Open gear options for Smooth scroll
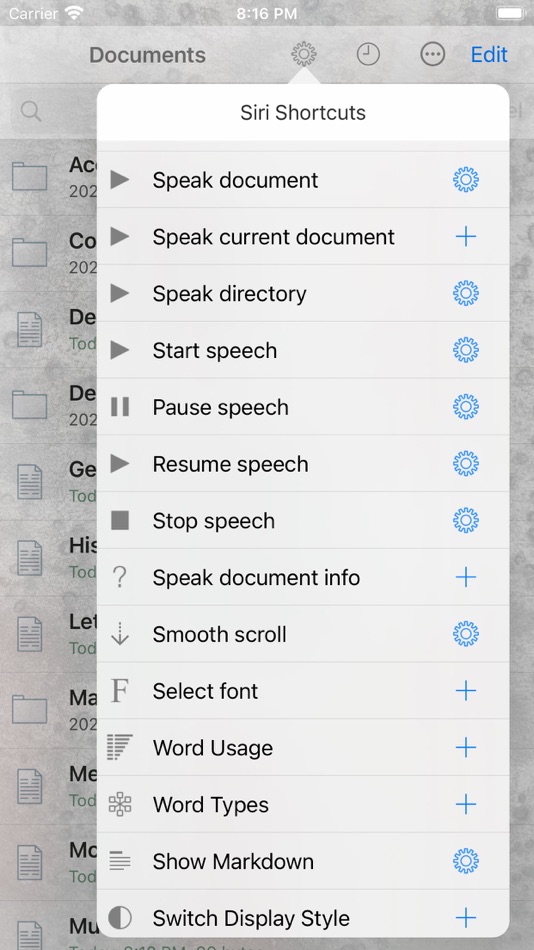The image size is (534, 950). click(466, 634)
